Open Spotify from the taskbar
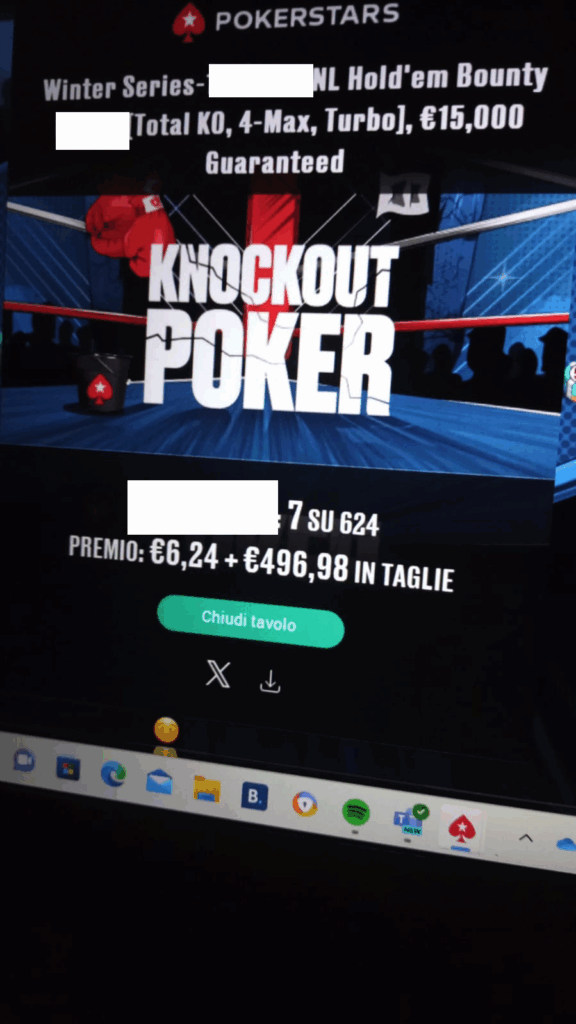 356,812
